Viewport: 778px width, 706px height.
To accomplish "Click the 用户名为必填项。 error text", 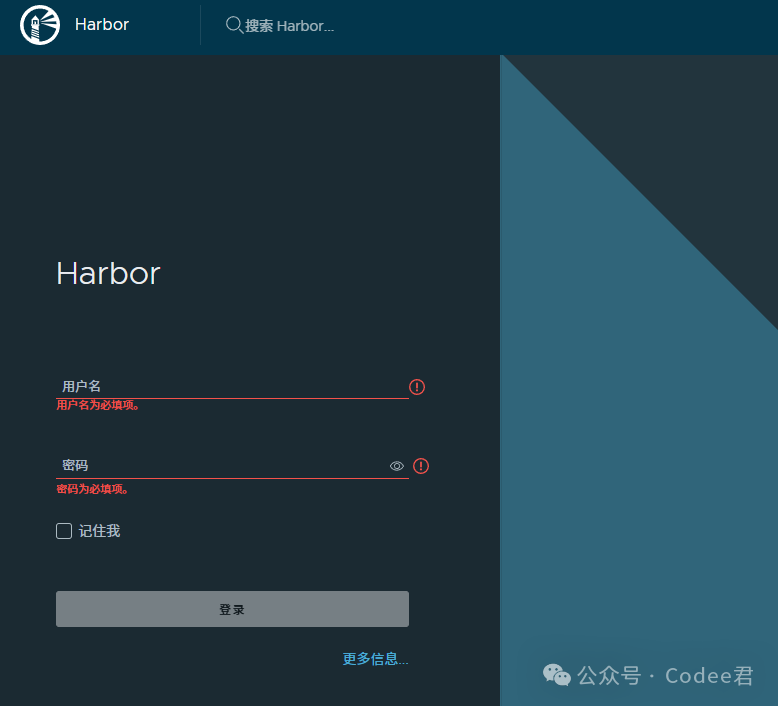I will coord(98,405).
